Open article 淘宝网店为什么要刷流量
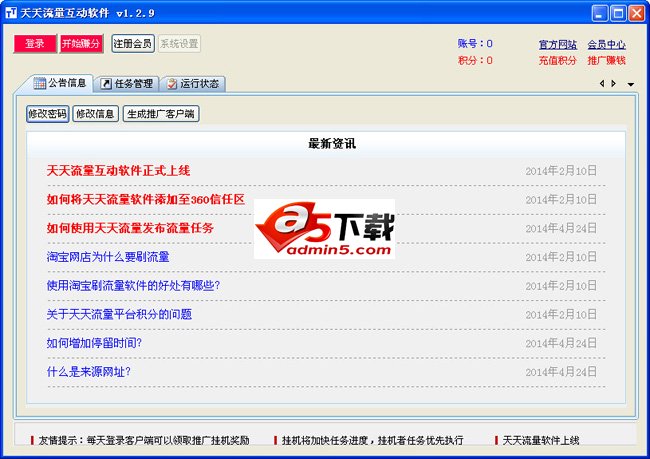Viewport: 650px width, 459px height. point(108,257)
